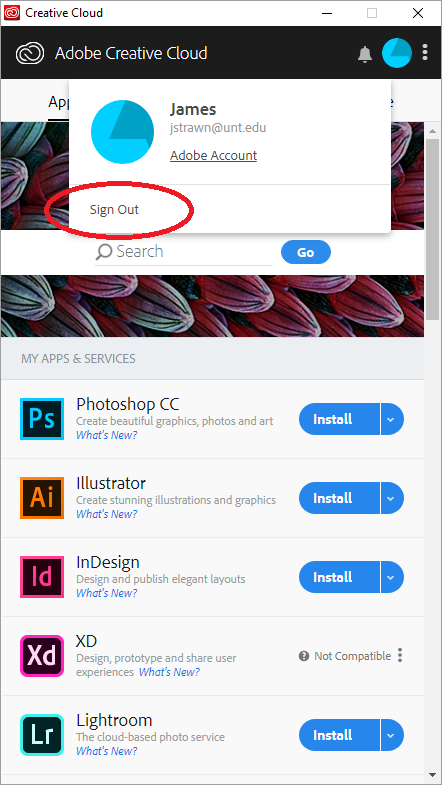
Task: Click the Photoshop CC app icon
Action: click(42, 419)
